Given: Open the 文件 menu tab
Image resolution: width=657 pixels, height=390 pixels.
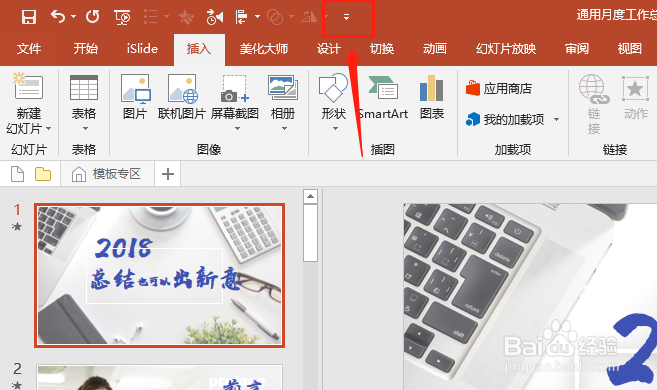Looking at the screenshot, I should [x=29, y=49].
